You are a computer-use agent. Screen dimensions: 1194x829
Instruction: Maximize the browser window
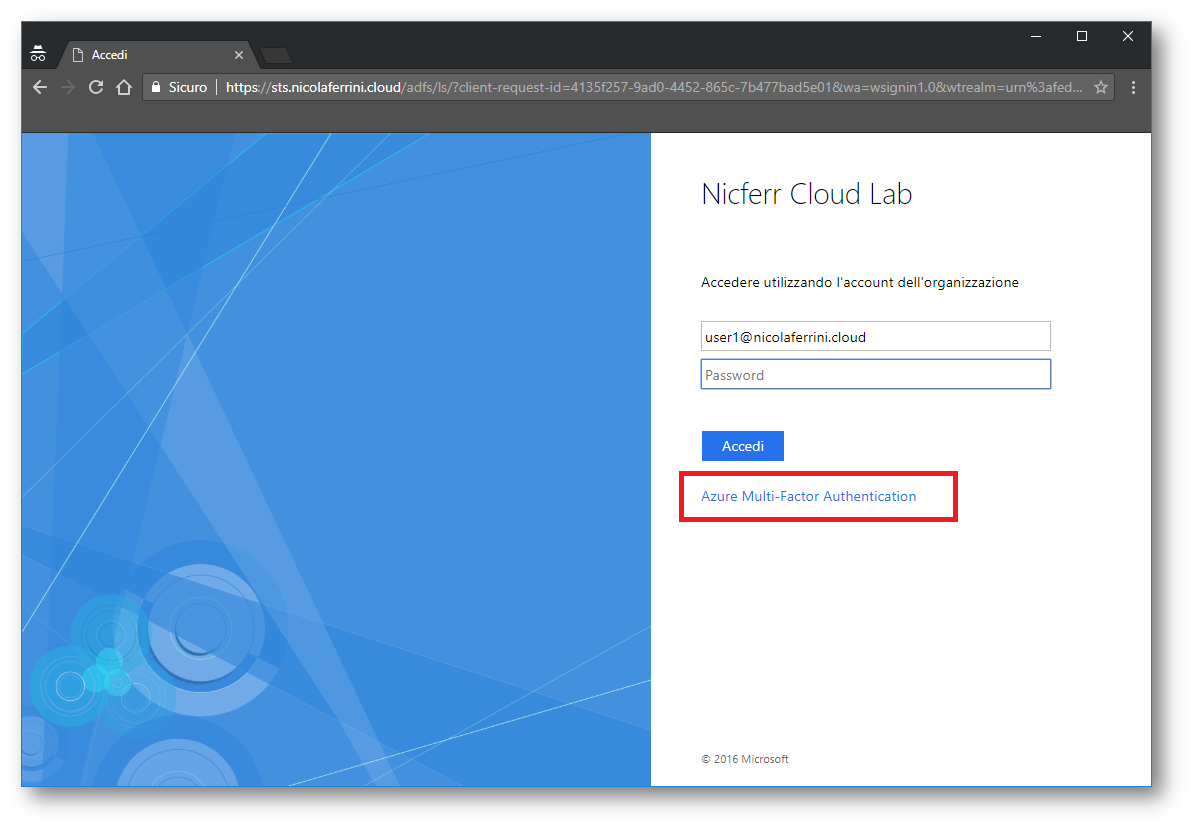[x=1081, y=37]
